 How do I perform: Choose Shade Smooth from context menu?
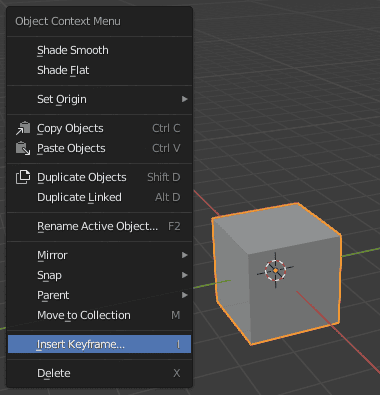tap(99, 50)
